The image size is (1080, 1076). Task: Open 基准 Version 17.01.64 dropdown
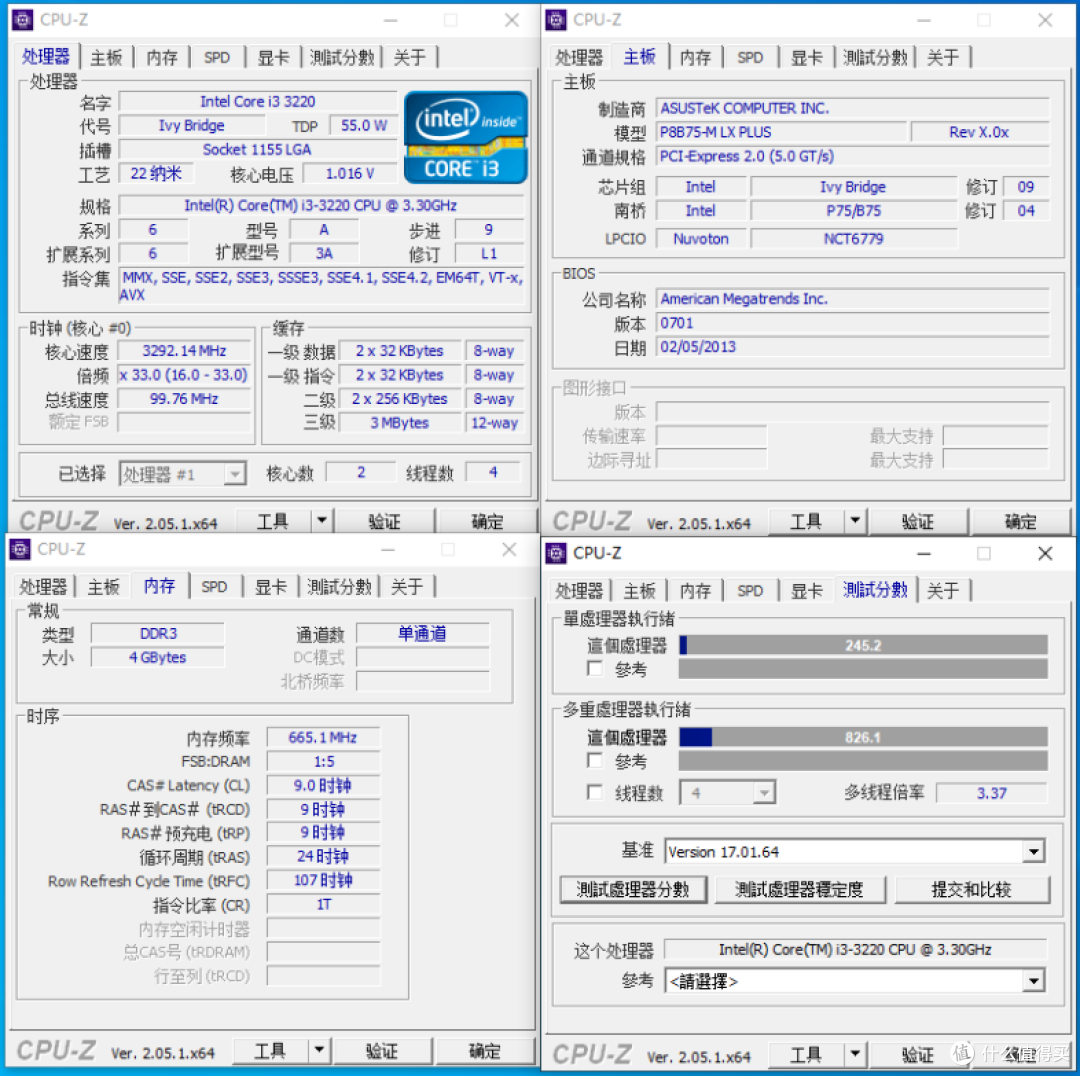[x=854, y=851]
